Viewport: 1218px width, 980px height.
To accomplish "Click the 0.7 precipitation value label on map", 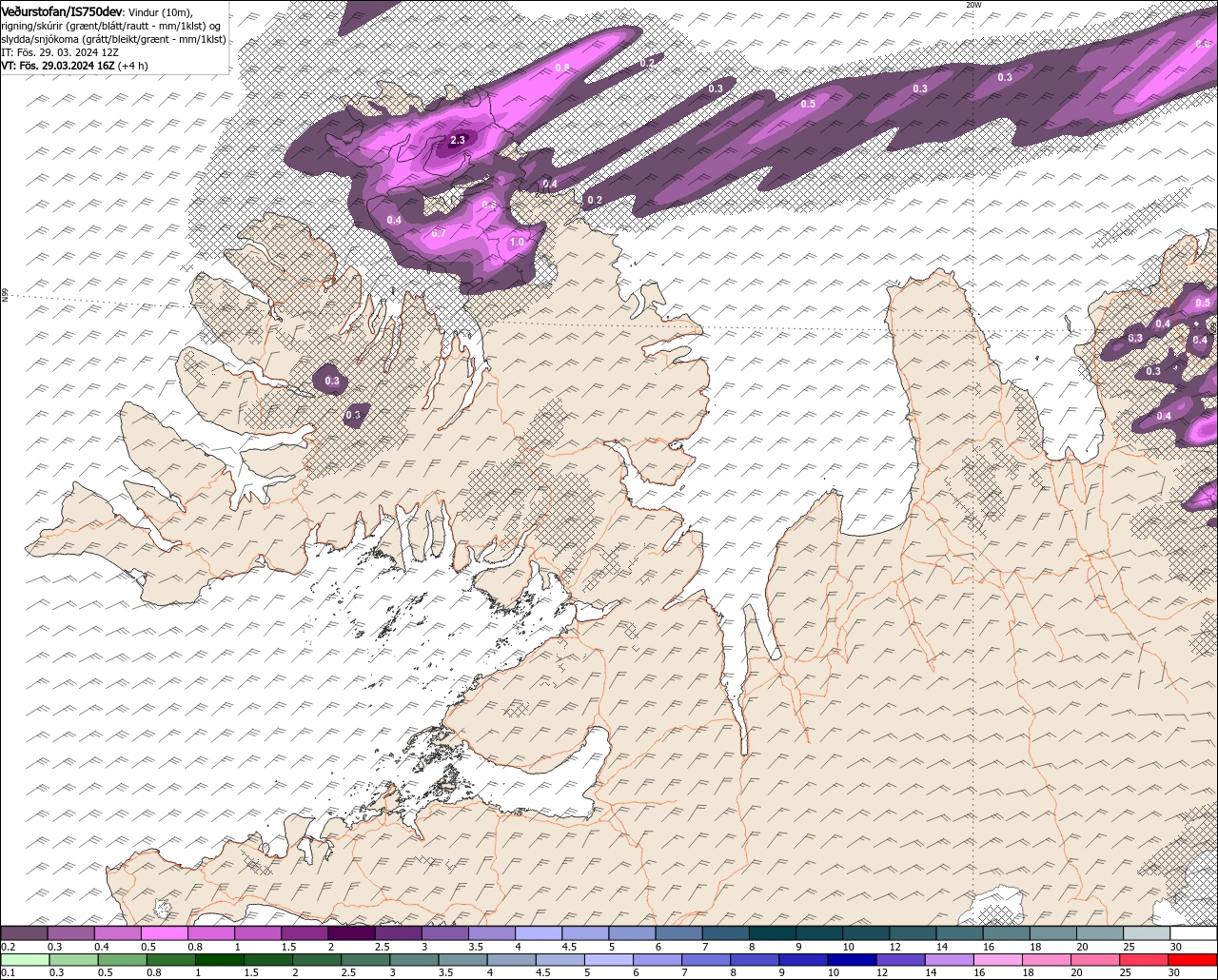I will pos(439,233).
